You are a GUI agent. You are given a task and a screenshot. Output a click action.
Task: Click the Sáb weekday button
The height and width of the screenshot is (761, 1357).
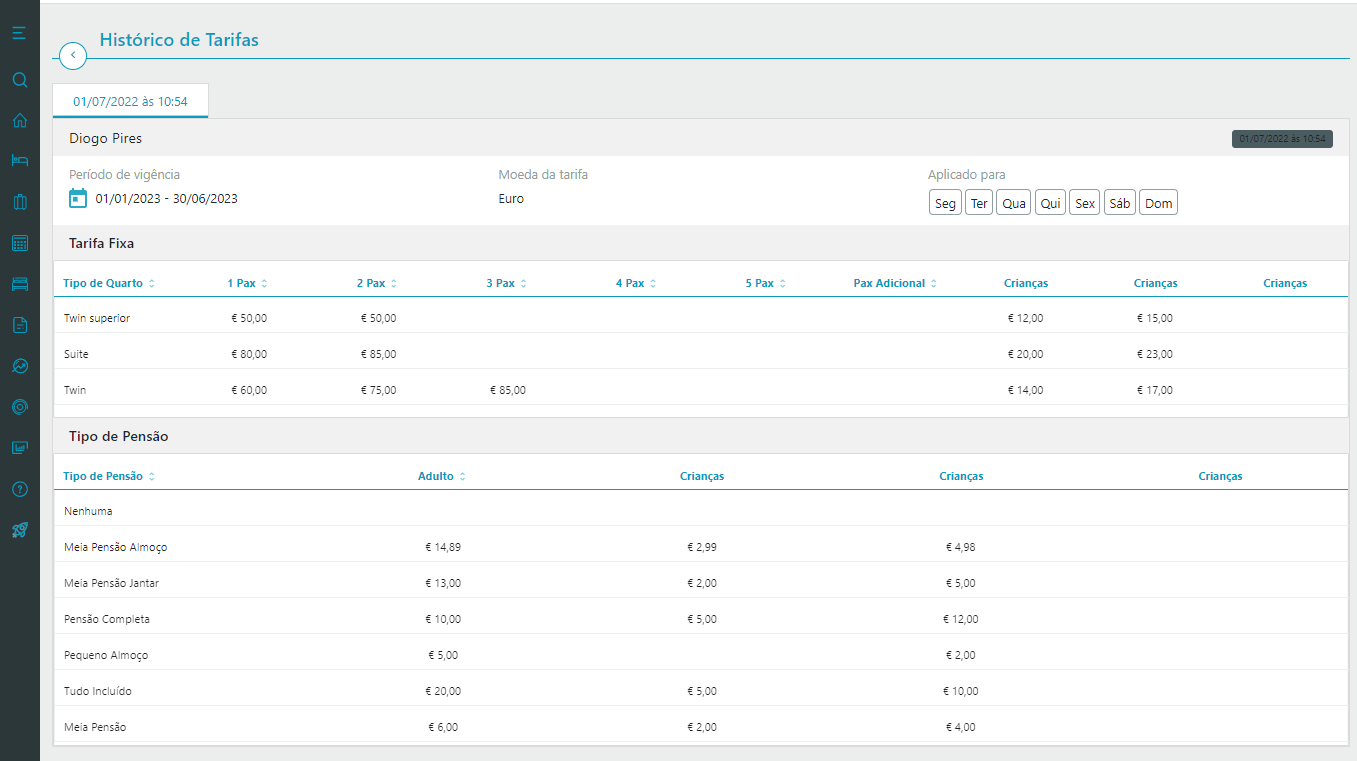coord(1119,203)
